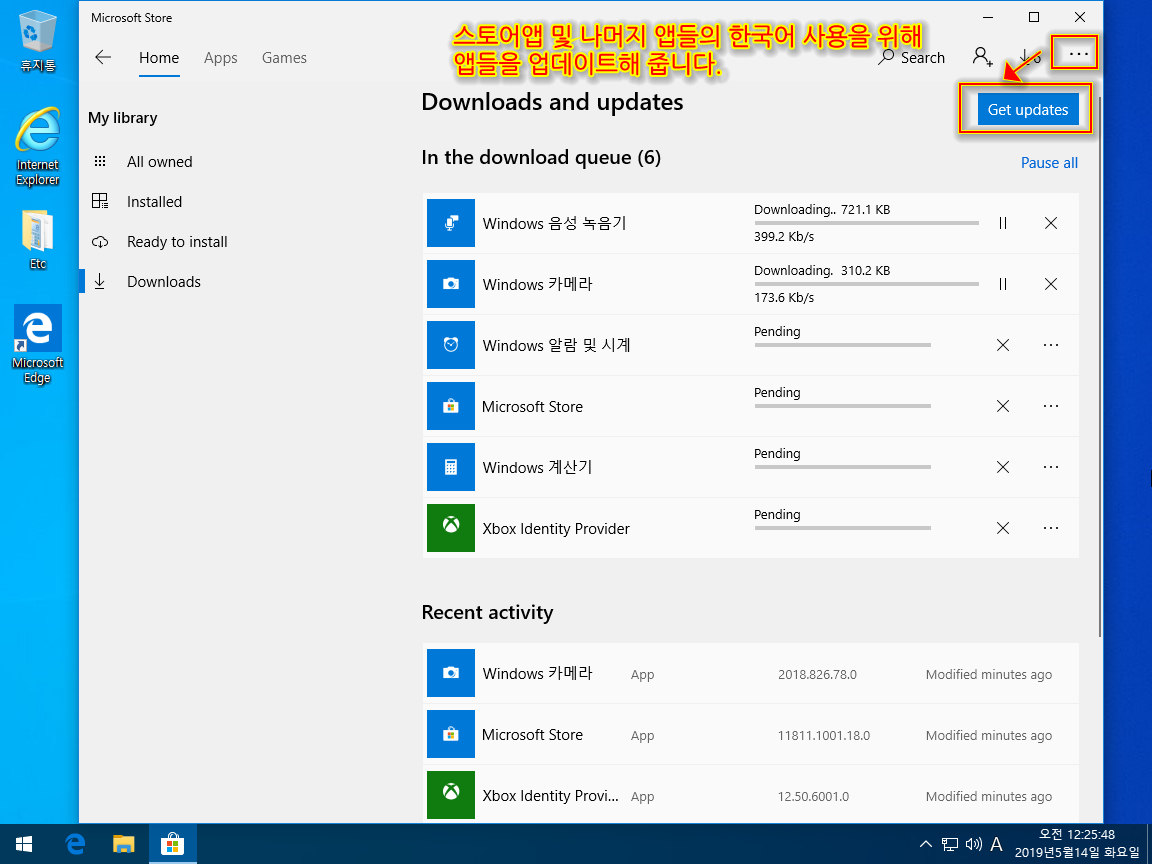Click the All owned grid icon
The height and width of the screenshot is (864, 1152).
100,162
